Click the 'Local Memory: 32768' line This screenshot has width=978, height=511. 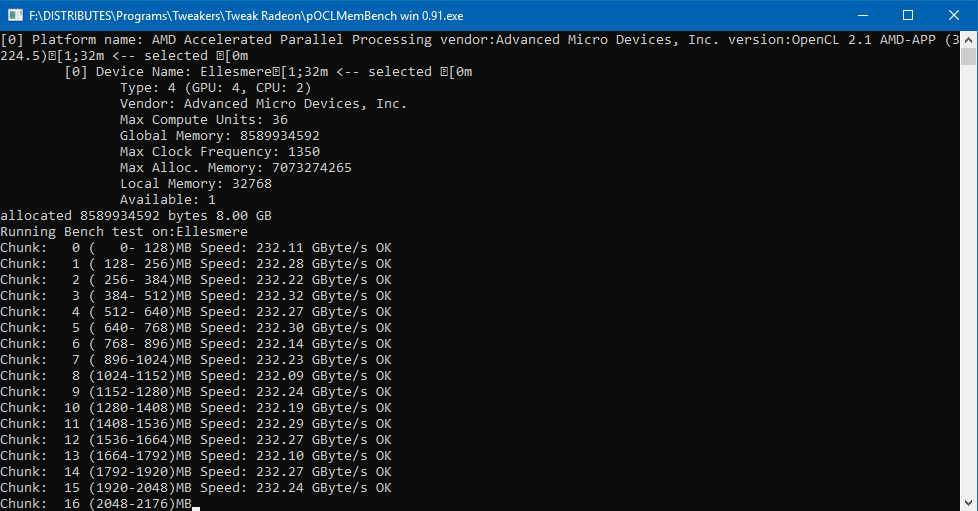(195, 184)
